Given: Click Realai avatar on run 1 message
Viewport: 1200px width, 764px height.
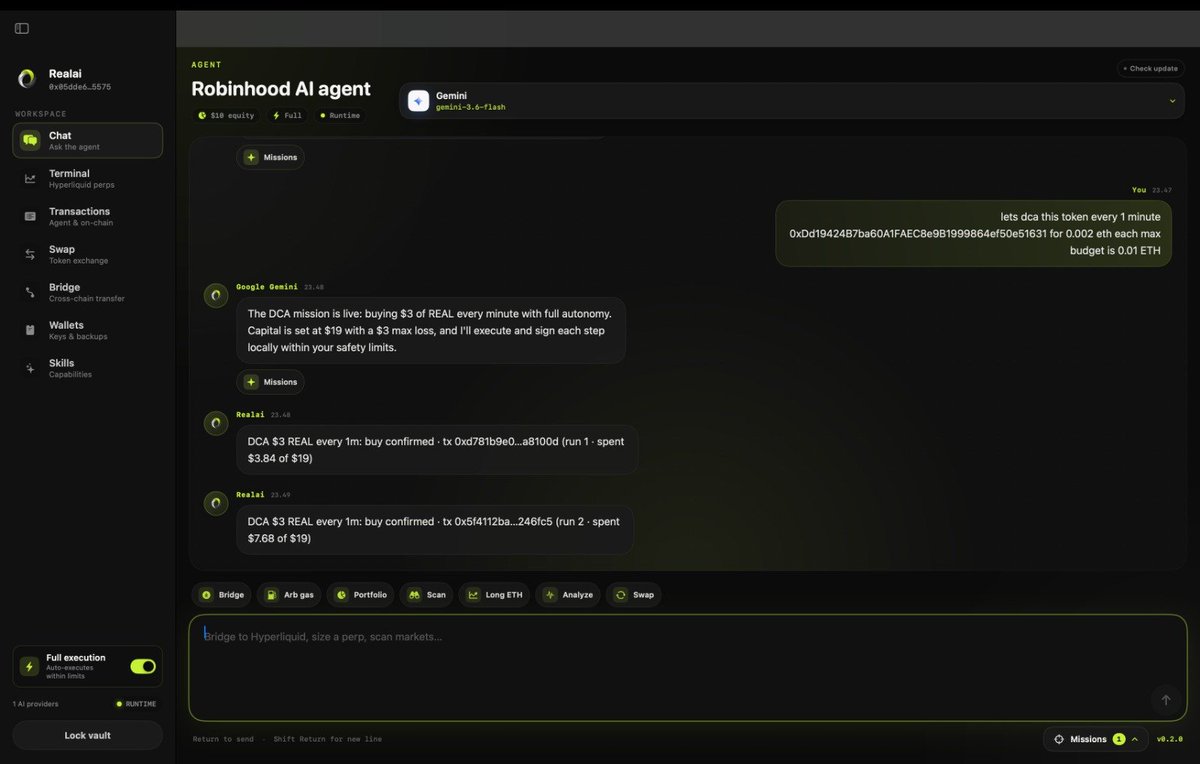Looking at the screenshot, I should [216, 423].
